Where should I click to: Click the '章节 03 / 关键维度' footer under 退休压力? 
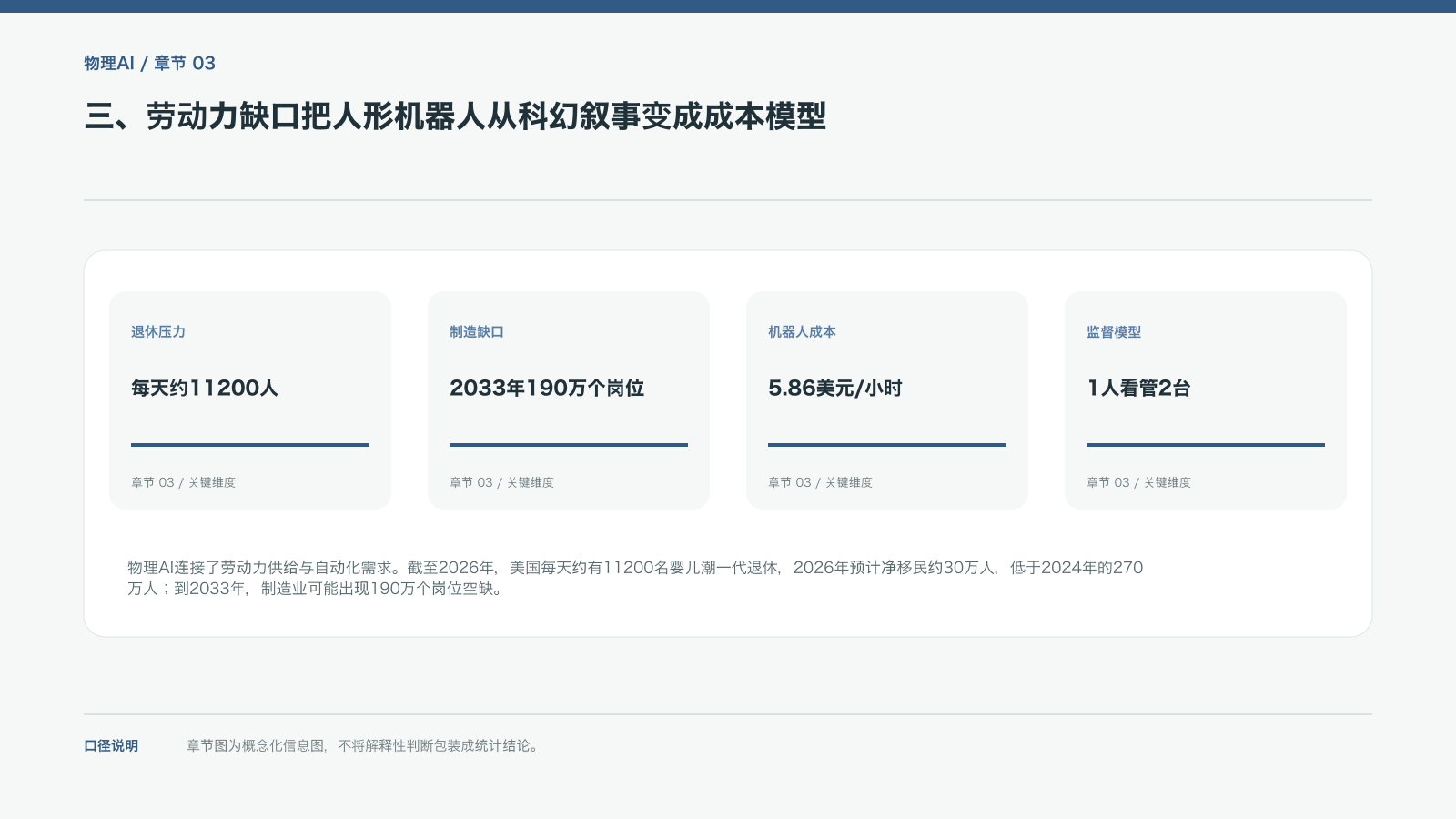183,482
